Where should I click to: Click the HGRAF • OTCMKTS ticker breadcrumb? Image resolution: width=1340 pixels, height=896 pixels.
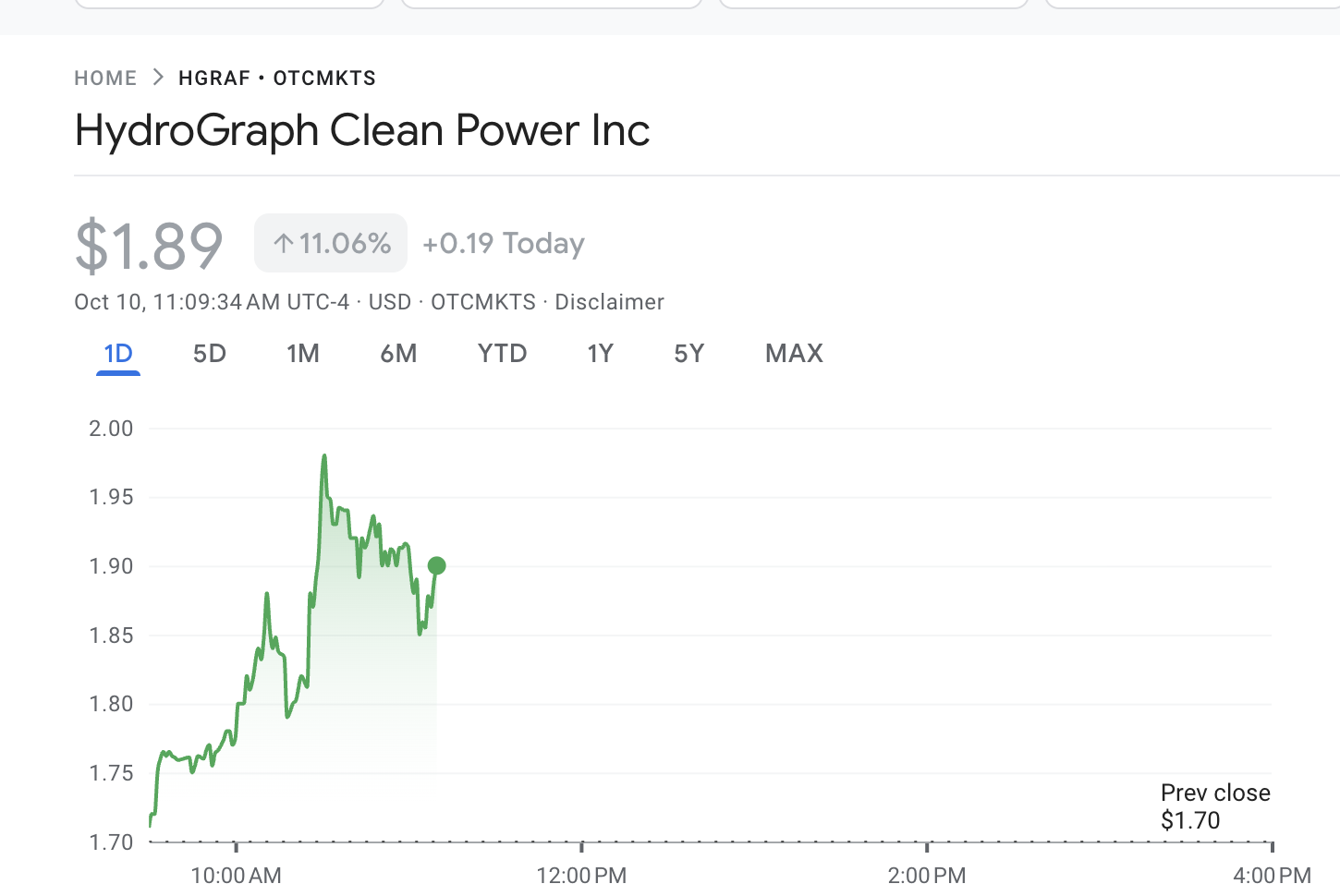pos(277,79)
